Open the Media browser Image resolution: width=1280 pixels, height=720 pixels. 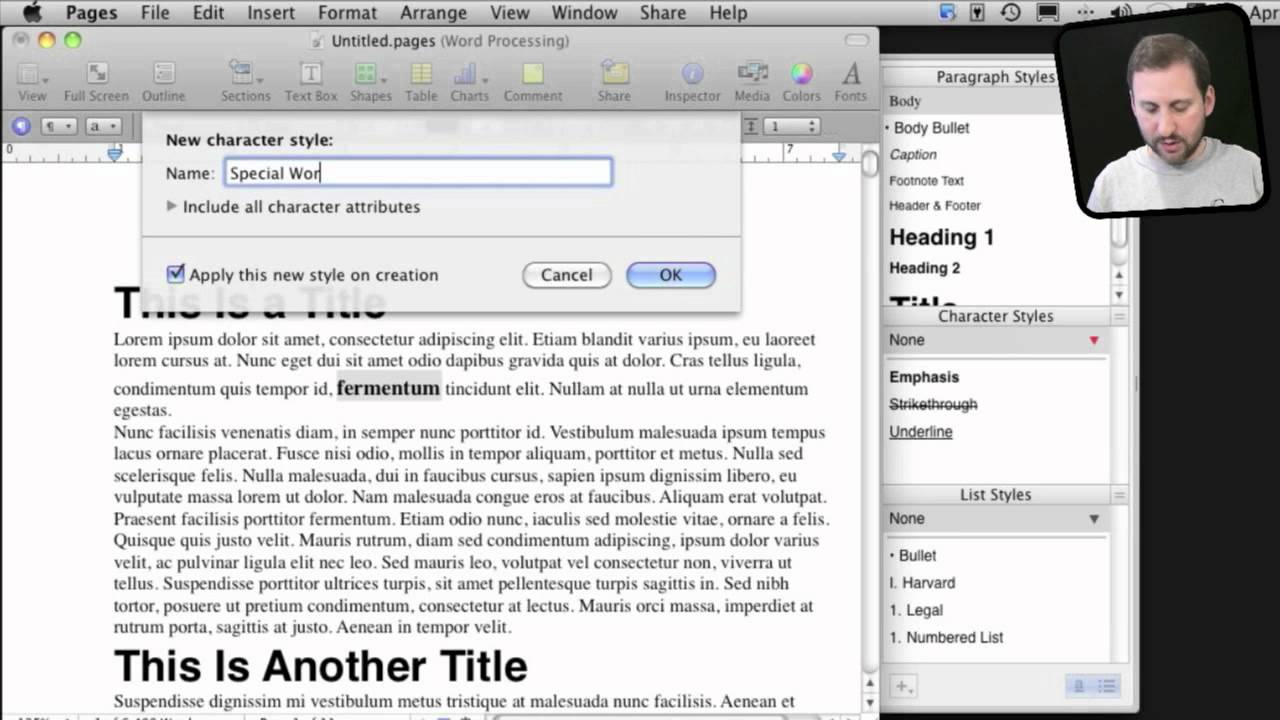pos(752,82)
